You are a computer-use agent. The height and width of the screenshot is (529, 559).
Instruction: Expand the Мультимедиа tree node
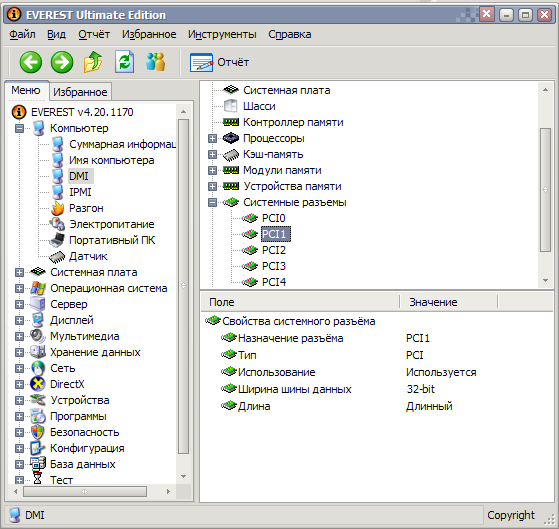(x=19, y=337)
